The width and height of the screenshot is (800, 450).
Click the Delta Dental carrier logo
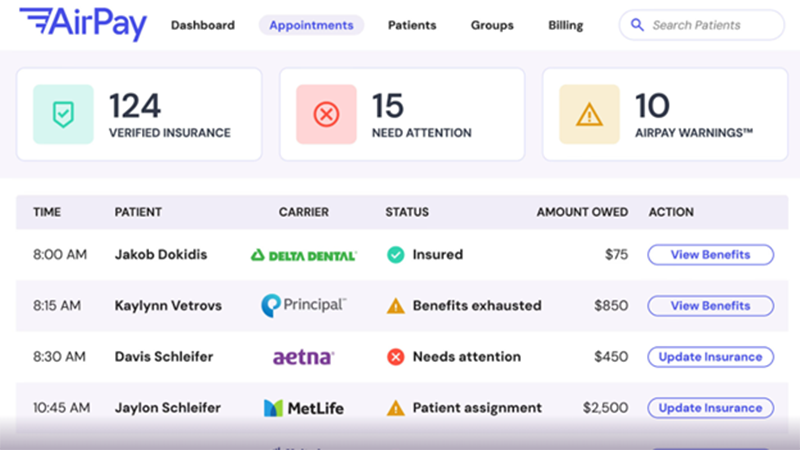point(303,255)
